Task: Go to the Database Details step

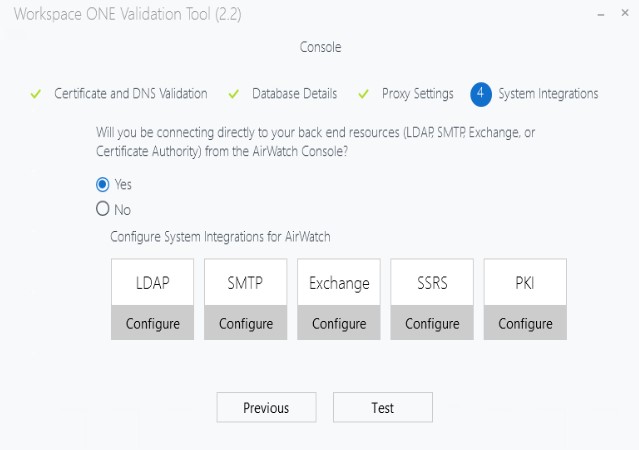Action: coord(294,94)
